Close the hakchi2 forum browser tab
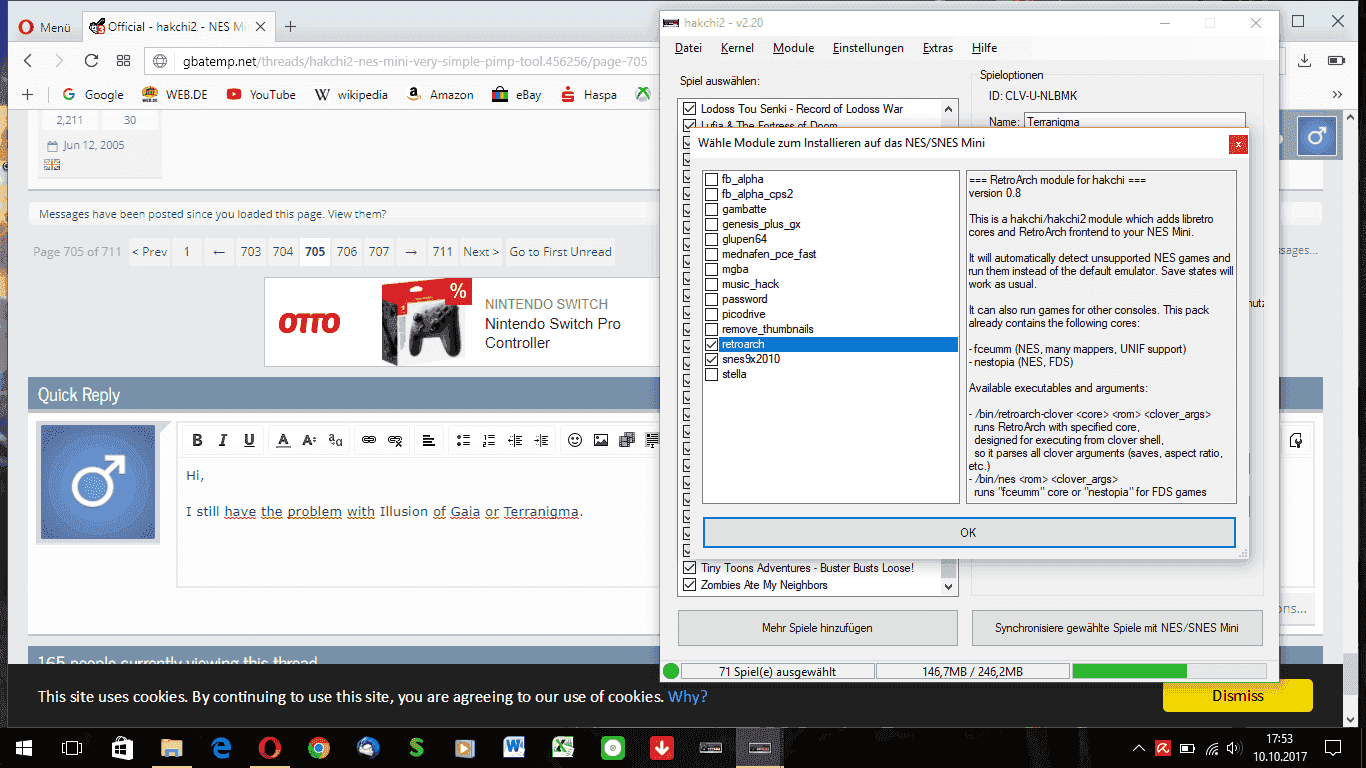This screenshot has height=768, width=1366. 263,27
